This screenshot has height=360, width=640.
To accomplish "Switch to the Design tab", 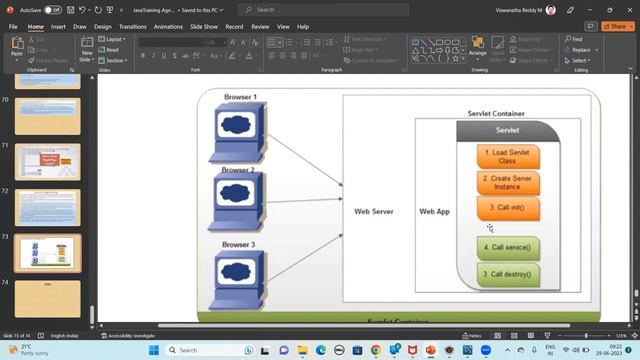I will [103, 27].
